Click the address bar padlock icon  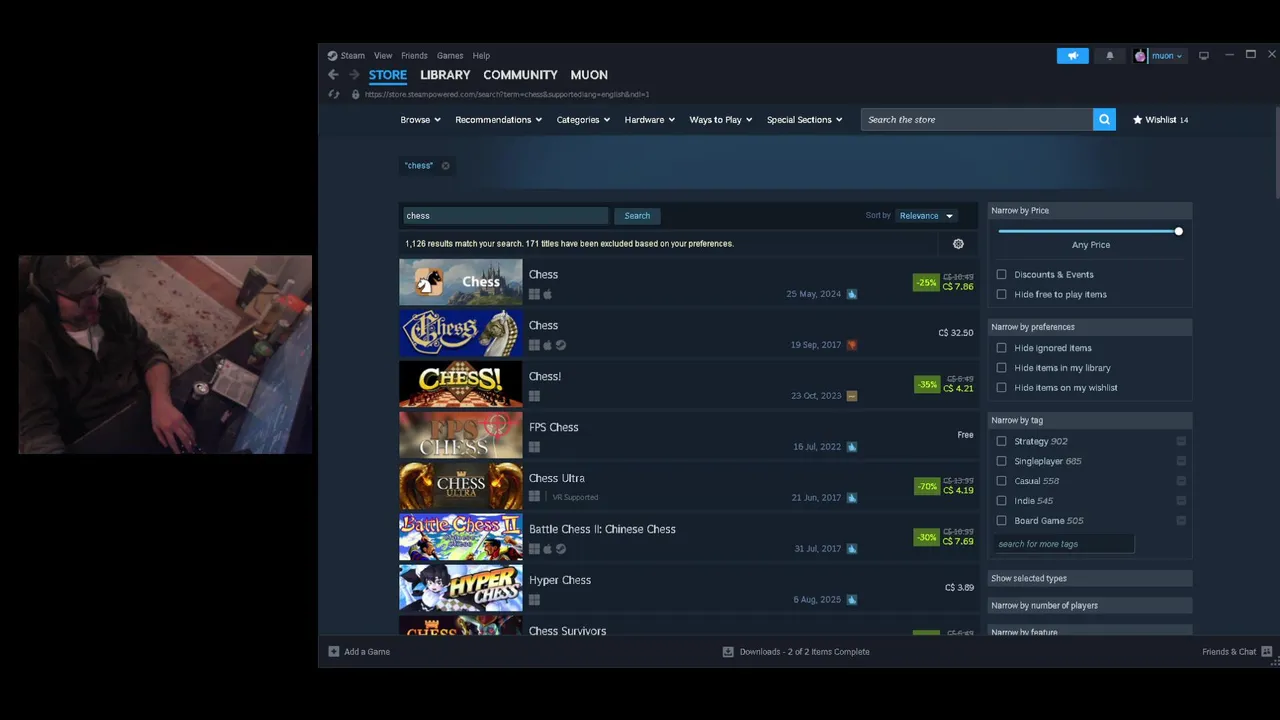[x=355, y=94]
